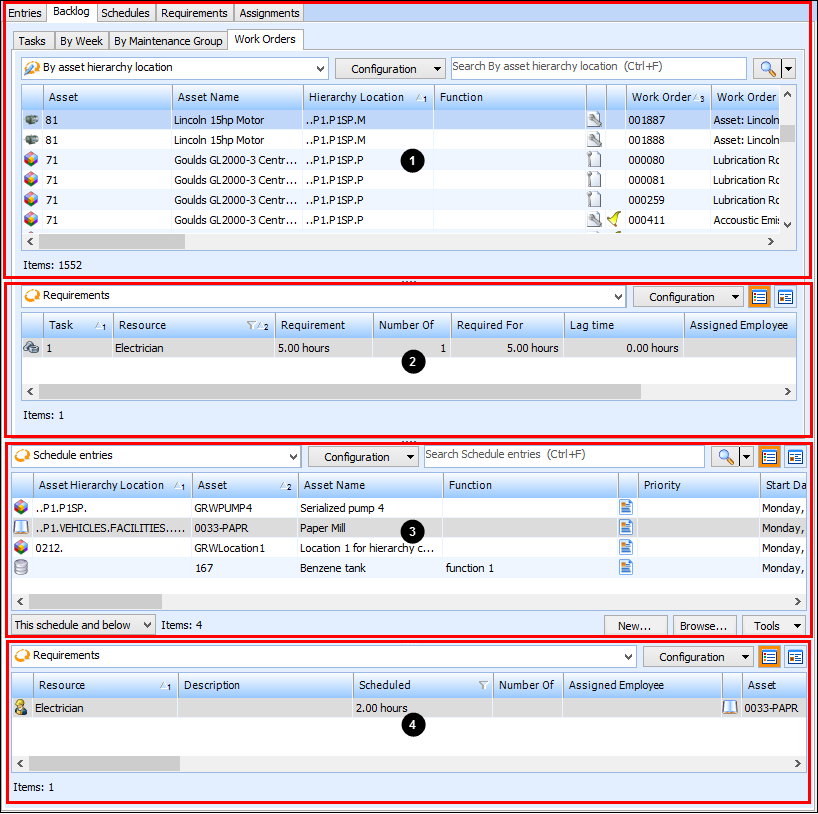The width and height of the screenshot is (818, 814).
Task: Click Scheduled column filter icon
Action: (484, 685)
